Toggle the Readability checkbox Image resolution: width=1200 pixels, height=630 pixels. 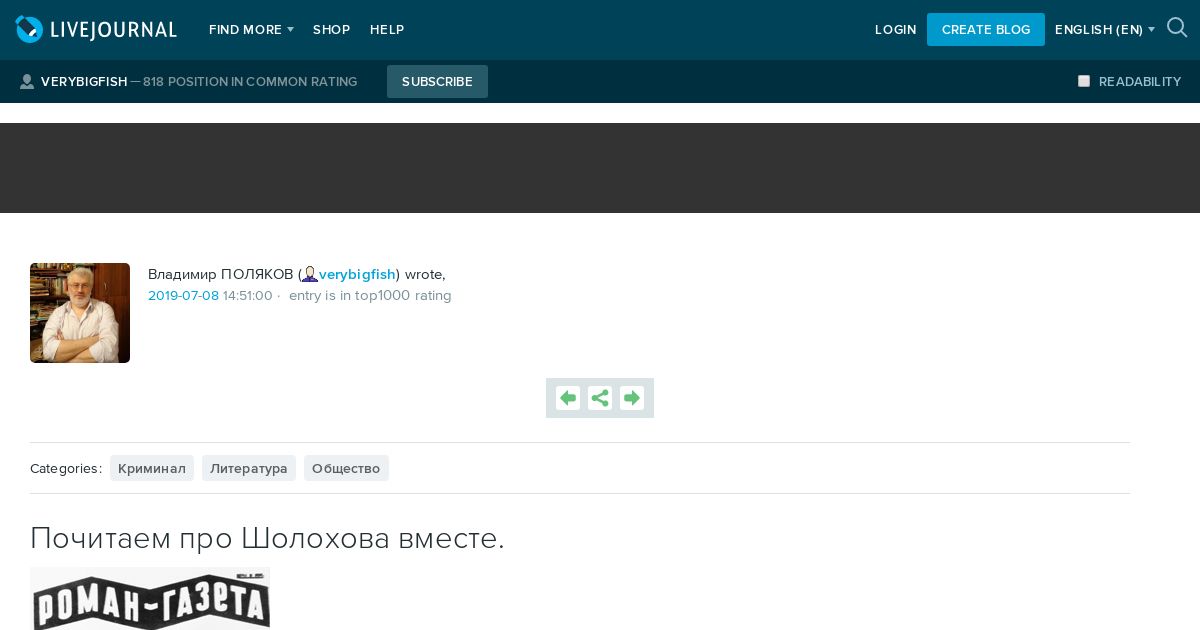pos(1084,81)
